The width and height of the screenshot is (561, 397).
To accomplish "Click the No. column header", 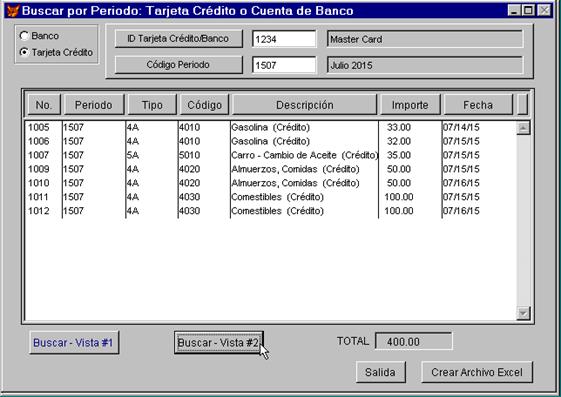I will click(44, 105).
